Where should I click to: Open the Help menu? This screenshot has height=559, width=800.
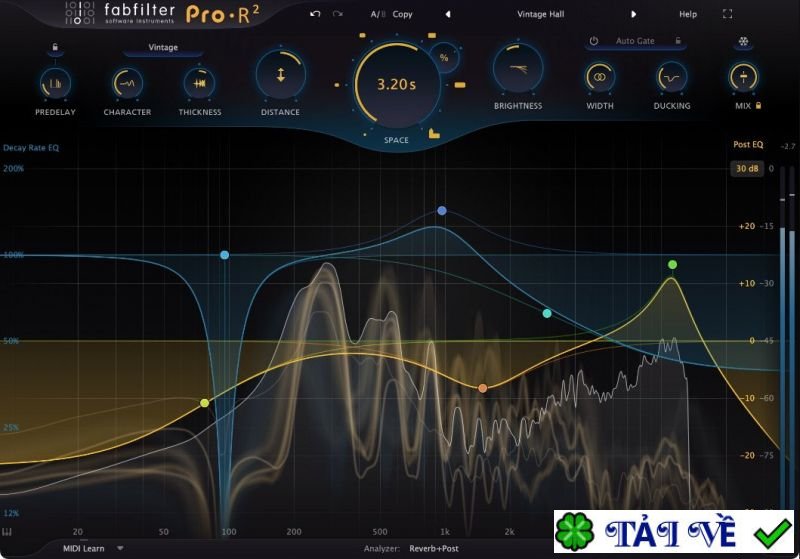(688, 14)
